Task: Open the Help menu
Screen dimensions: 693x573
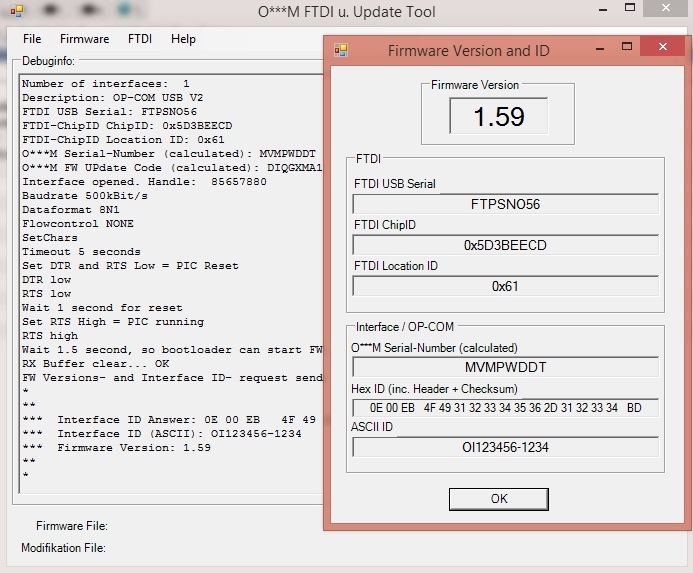Action: (x=183, y=39)
